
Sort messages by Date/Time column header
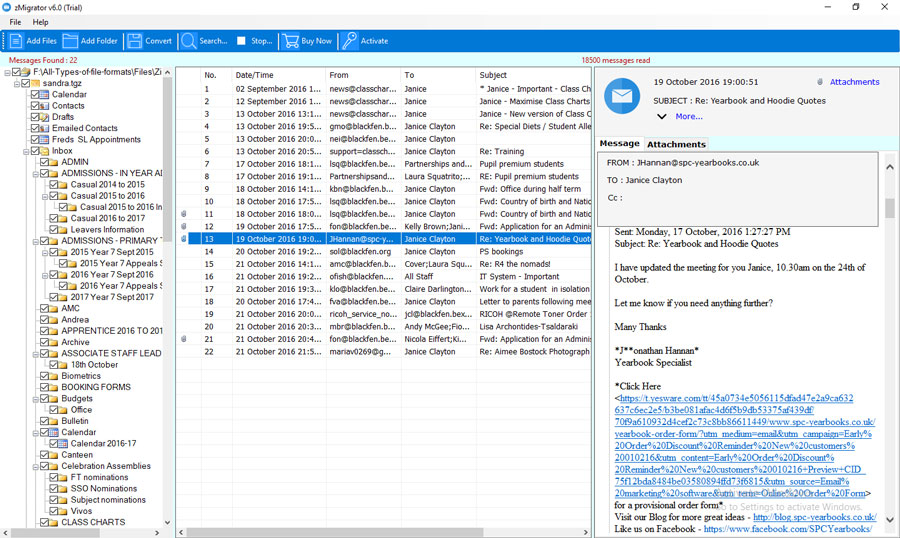(x=278, y=75)
